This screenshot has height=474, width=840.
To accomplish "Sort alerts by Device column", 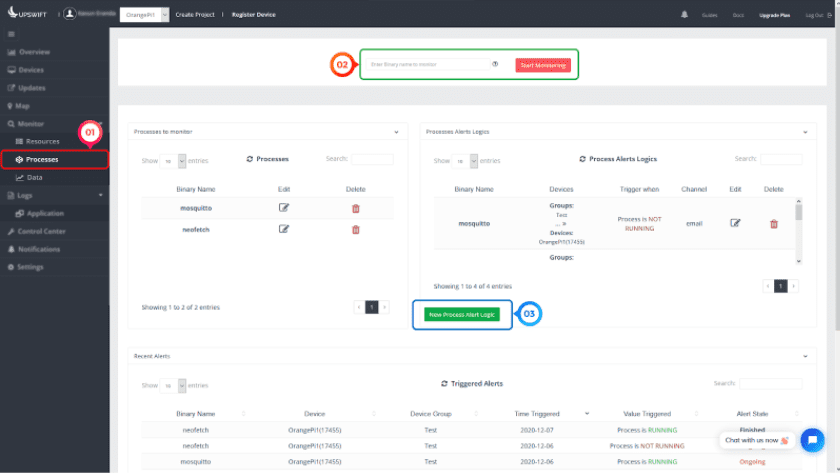I will 314,414.
